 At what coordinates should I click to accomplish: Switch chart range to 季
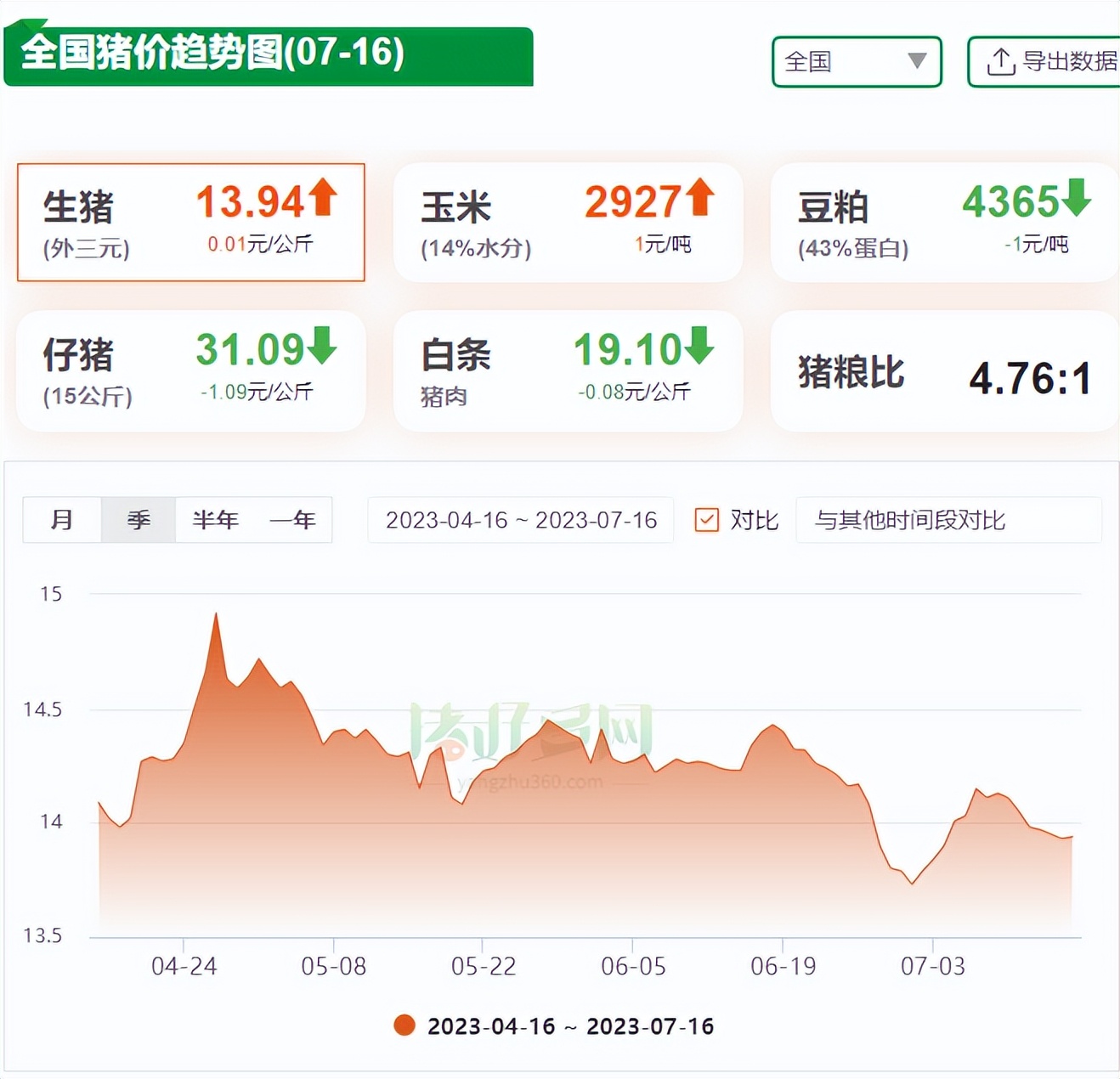(139, 519)
